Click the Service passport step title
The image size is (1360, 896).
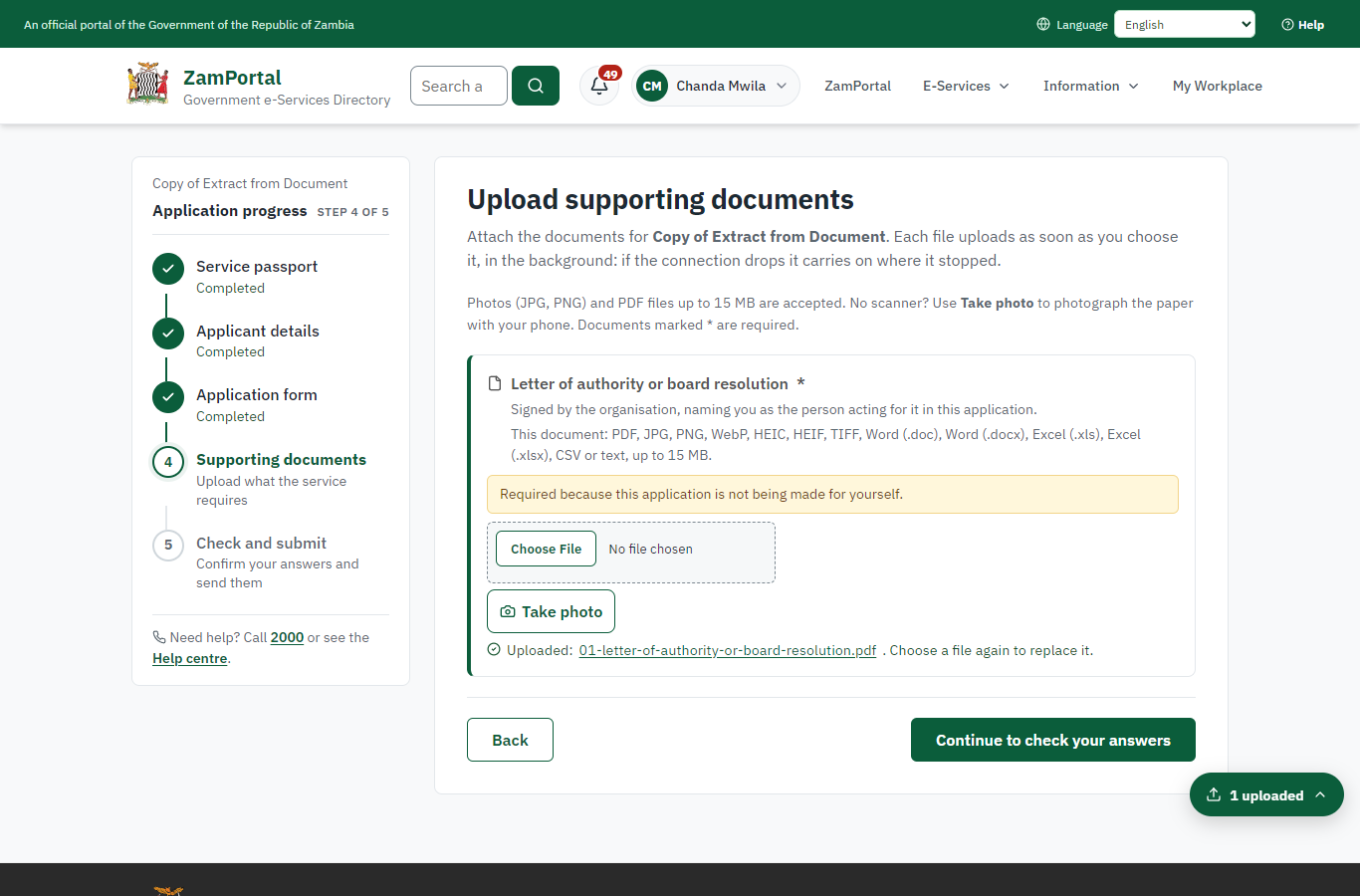257,266
